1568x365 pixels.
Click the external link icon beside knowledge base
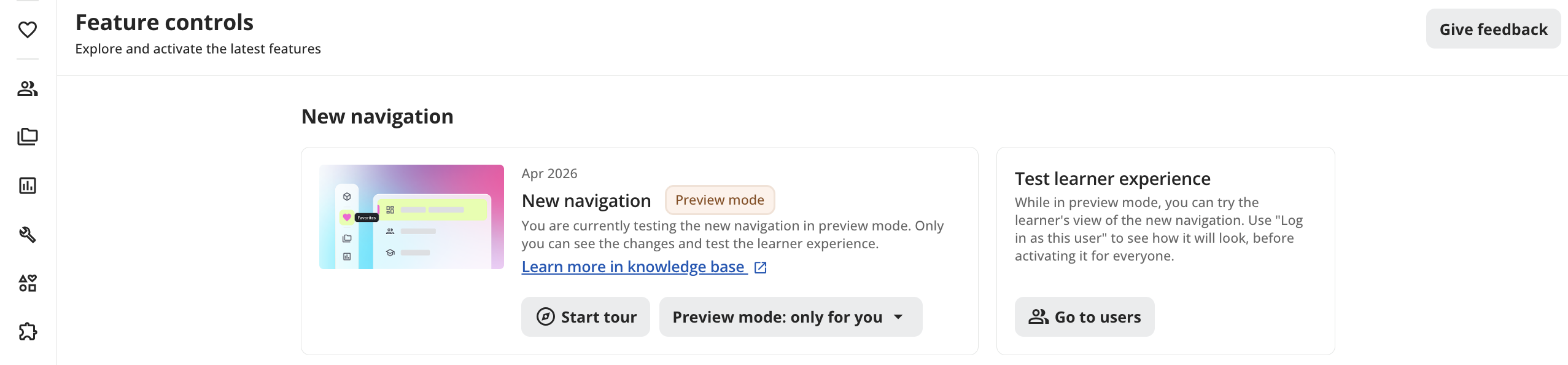[x=760, y=267]
